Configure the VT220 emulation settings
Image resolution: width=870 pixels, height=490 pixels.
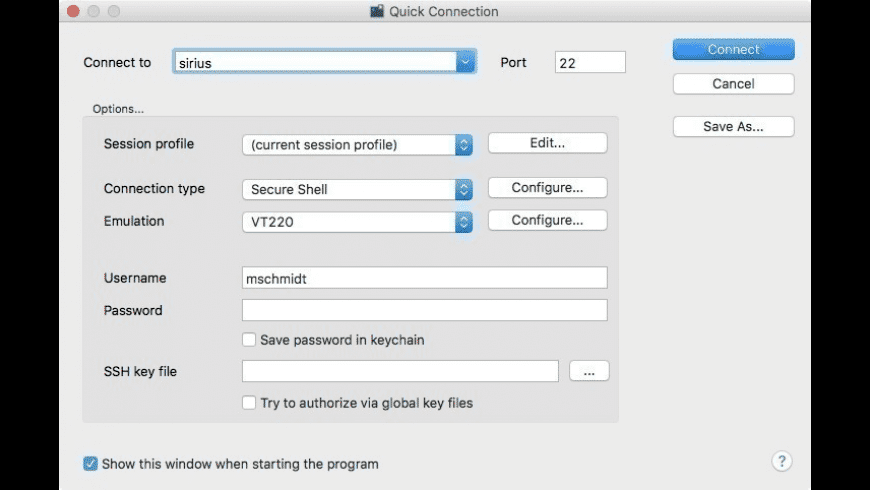547,220
